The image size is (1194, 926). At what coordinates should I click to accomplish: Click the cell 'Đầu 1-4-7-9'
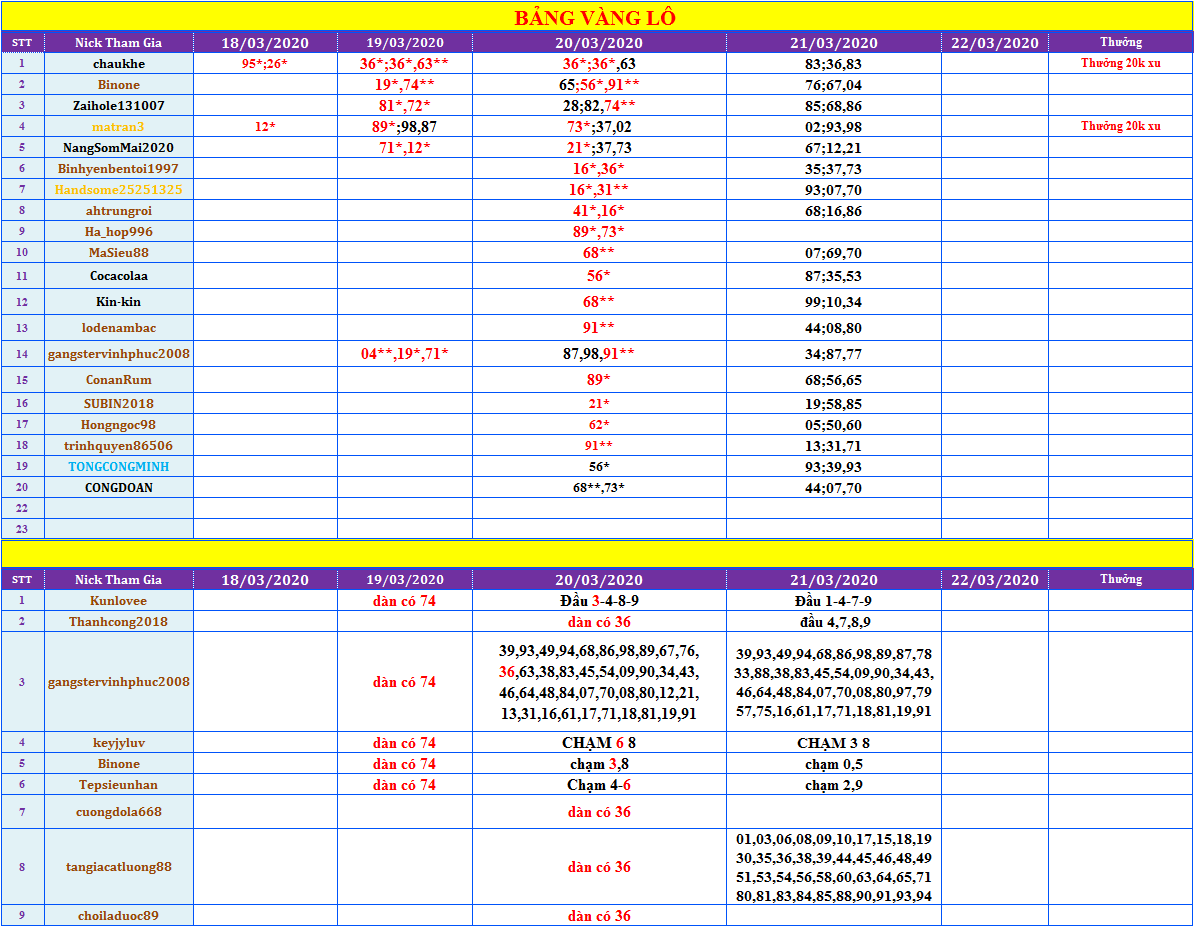(833, 601)
